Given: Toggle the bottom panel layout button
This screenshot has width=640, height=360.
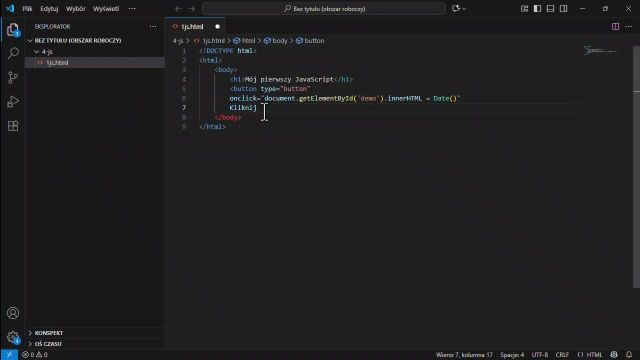Looking at the screenshot, I should (x=551, y=9).
